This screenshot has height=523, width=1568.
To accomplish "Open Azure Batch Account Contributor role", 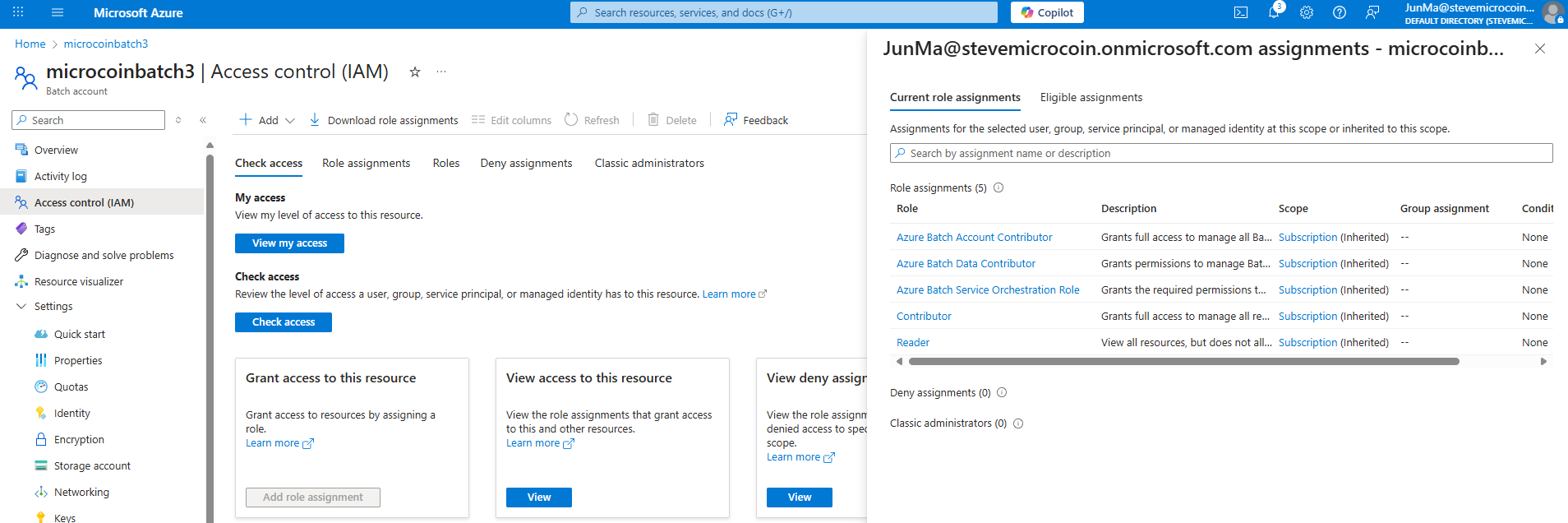I will tap(974, 237).
